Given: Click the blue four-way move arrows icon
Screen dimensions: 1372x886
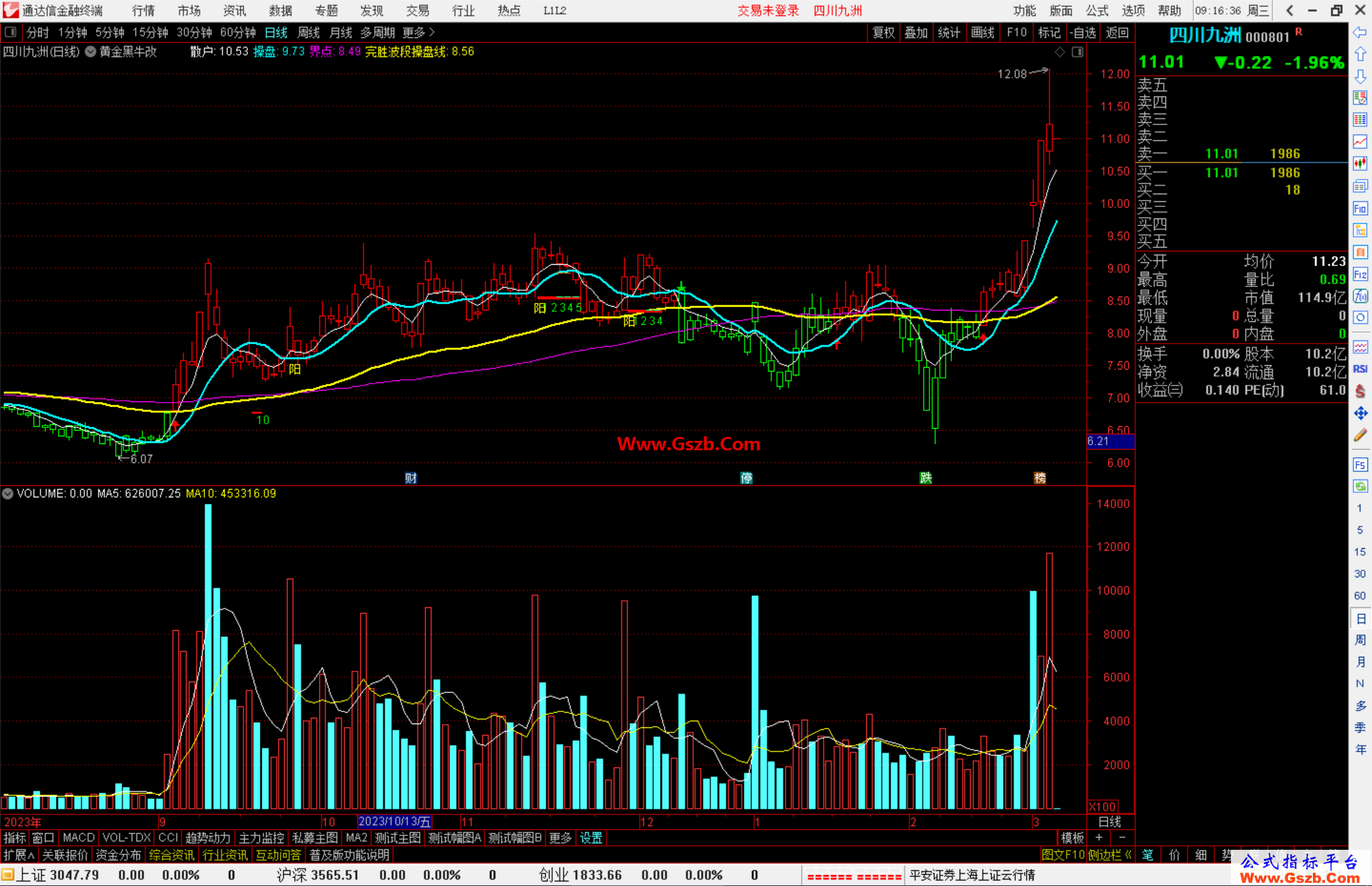Looking at the screenshot, I should tap(1360, 413).
